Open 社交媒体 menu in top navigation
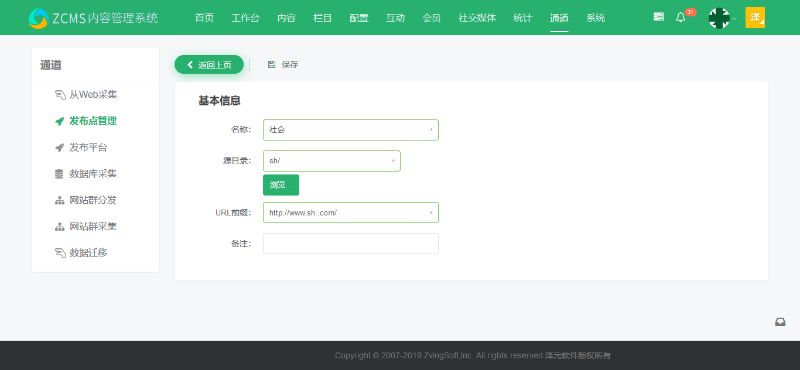This screenshot has height=370, width=800. click(x=477, y=18)
